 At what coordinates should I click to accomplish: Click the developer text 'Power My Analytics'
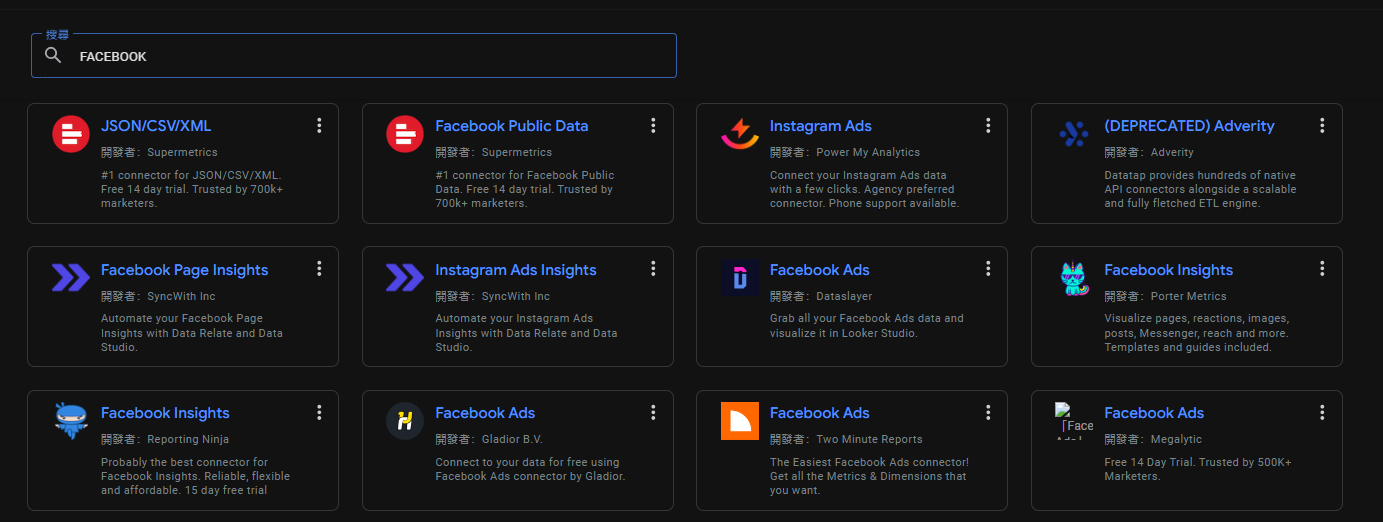click(868, 152)
